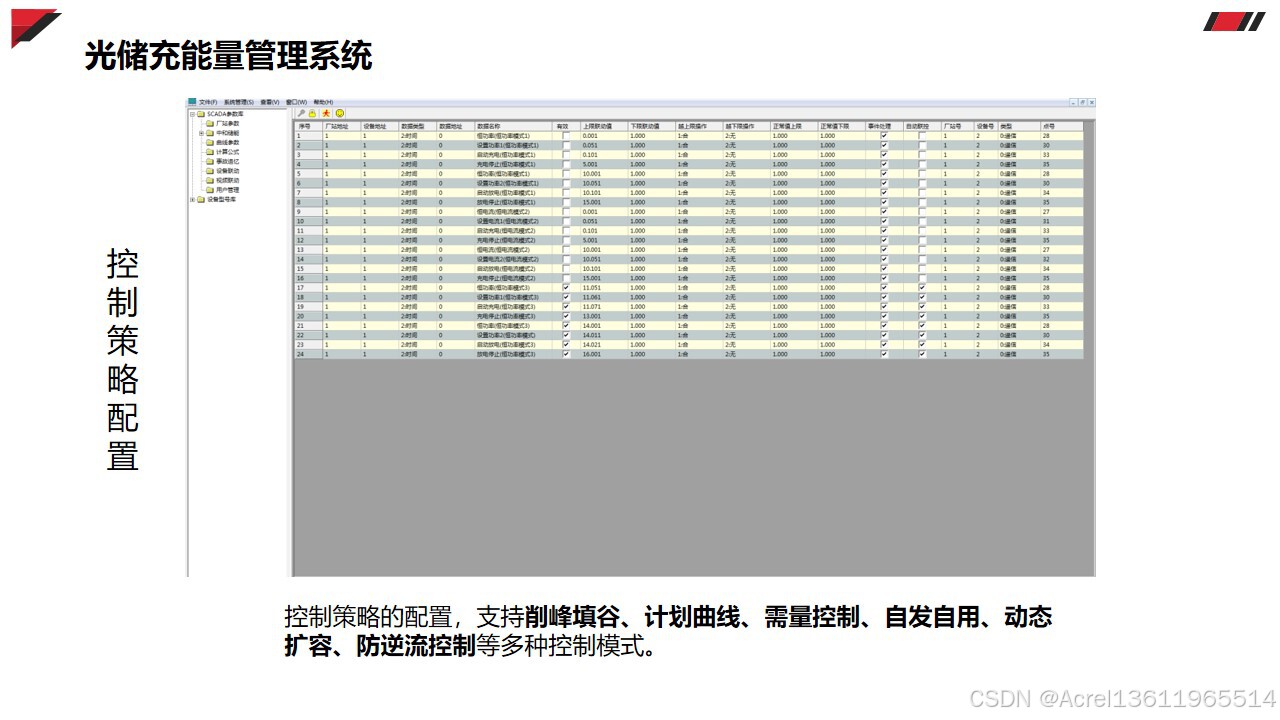Click the application icon left of 文件(F)
The width and height of the screenshot is (1280, 720).
pos(192,101)
